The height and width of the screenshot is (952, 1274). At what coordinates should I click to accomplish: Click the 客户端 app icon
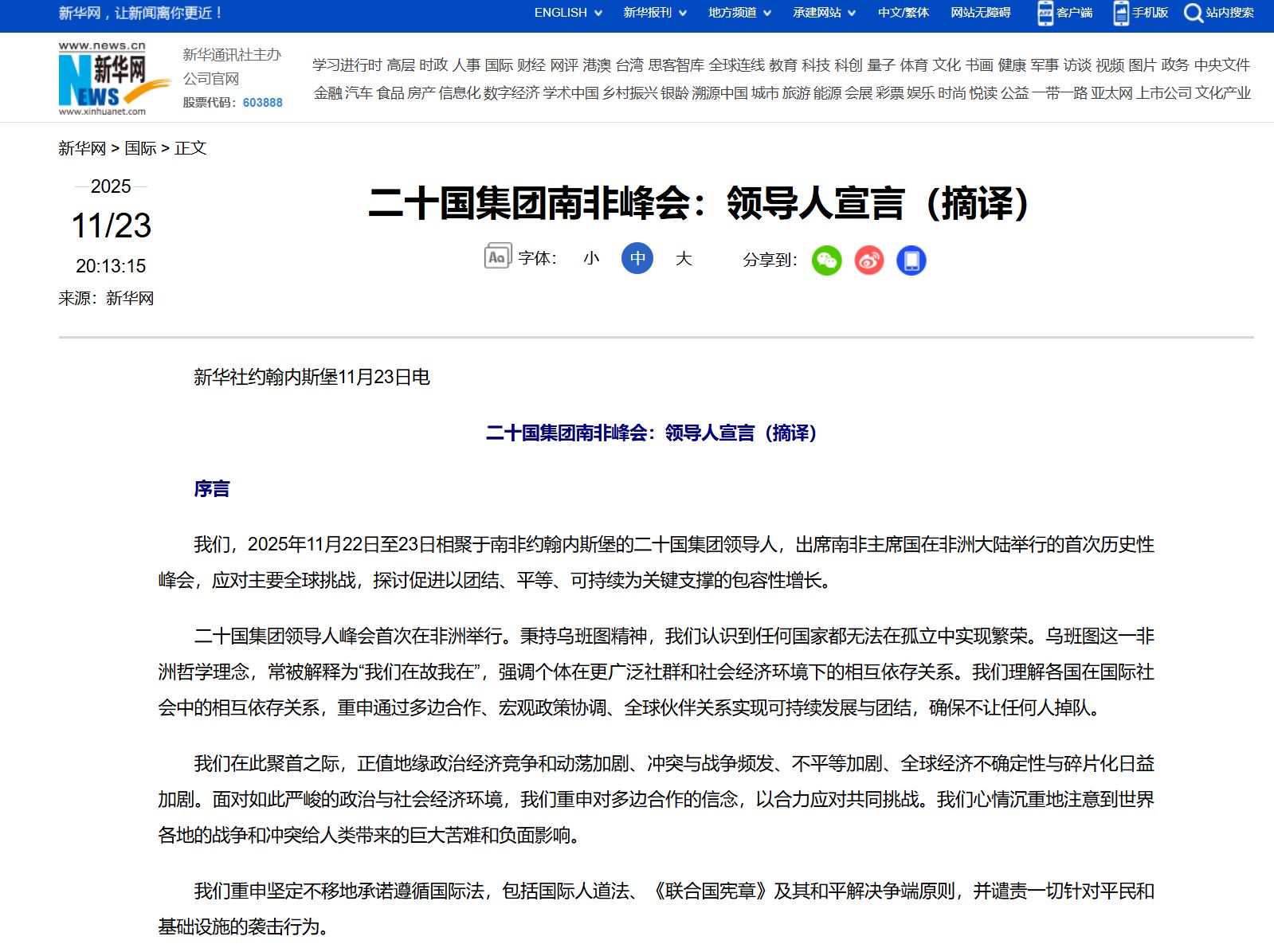tap(1045, 13)
